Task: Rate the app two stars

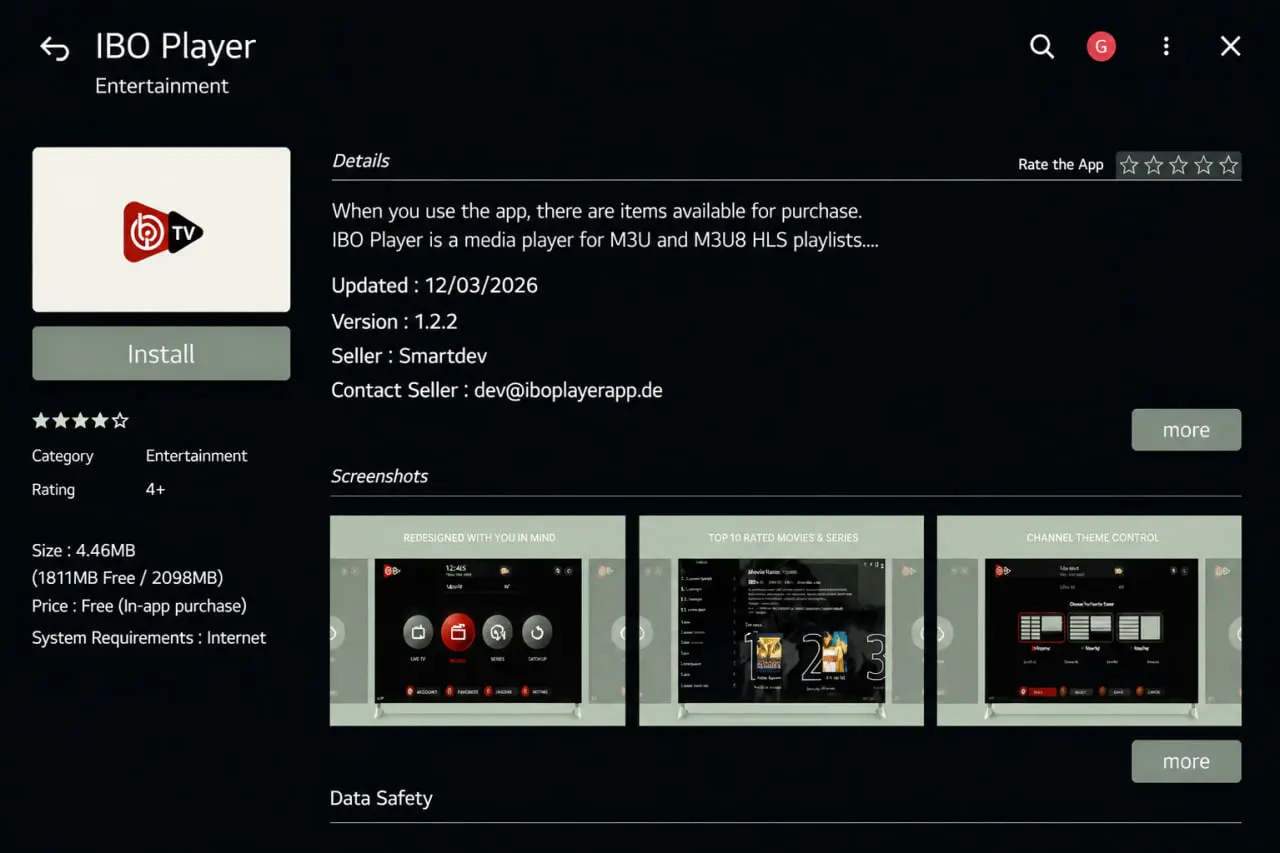Action: pos(1154,165)
